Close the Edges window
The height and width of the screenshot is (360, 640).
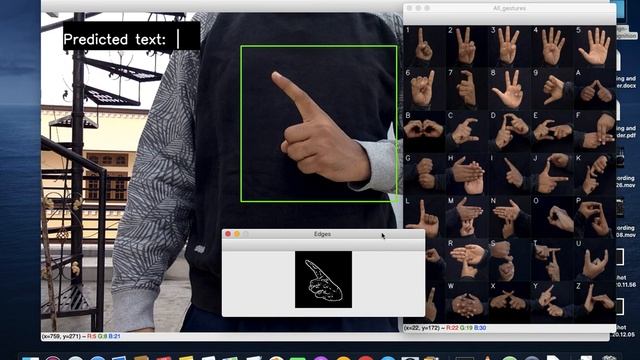point(228,234)
